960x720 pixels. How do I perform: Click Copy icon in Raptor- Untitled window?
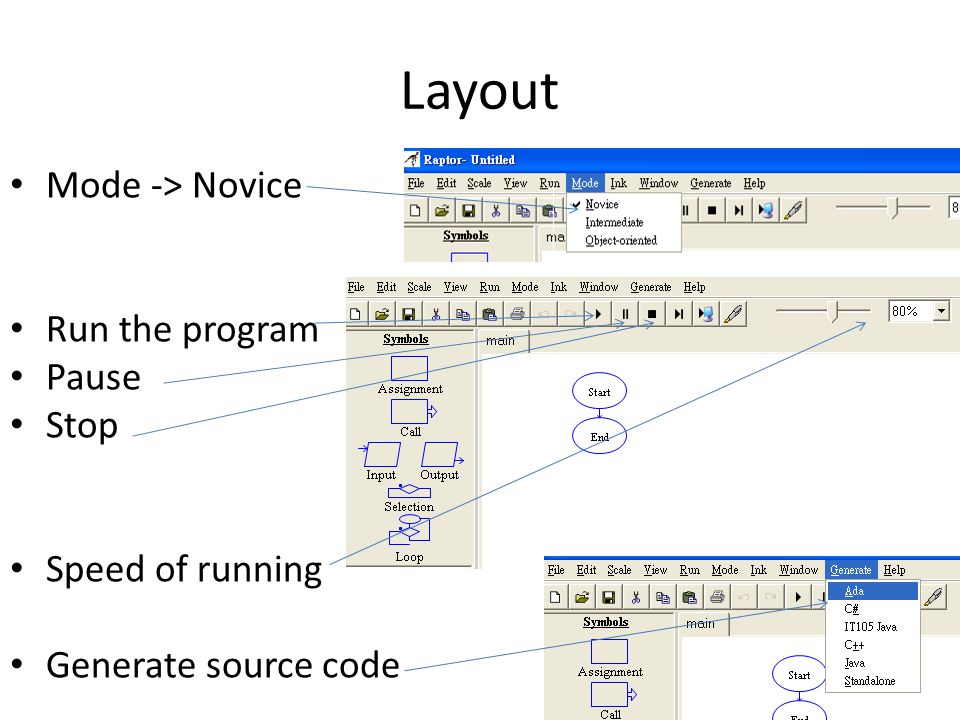click(522, 211)
